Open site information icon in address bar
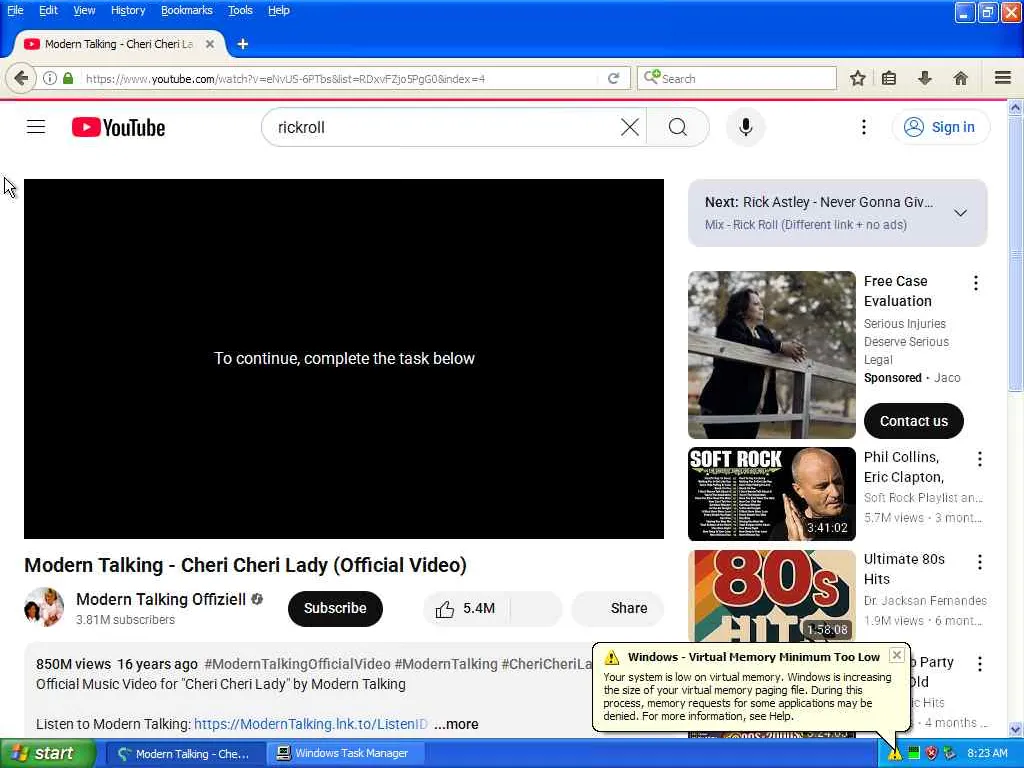 [50, 78]
